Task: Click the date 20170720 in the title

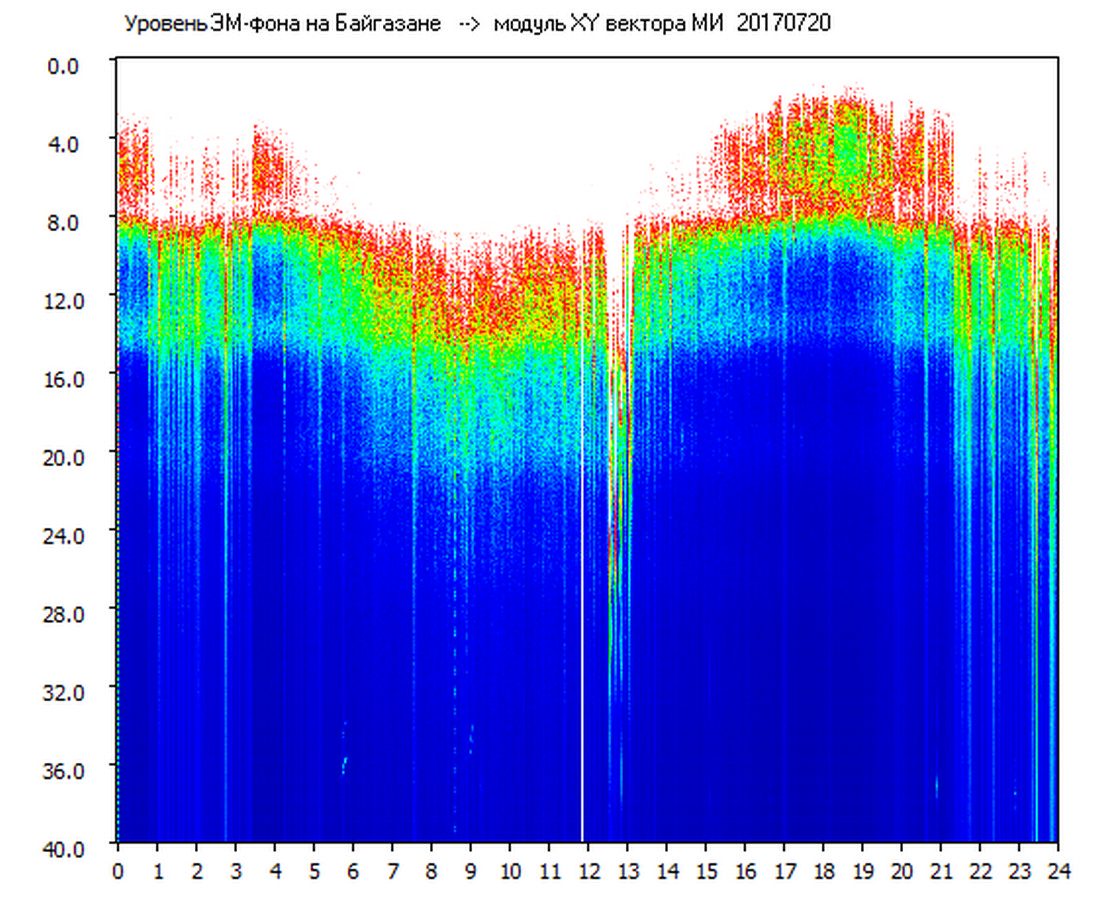Action: coord(783,24)
